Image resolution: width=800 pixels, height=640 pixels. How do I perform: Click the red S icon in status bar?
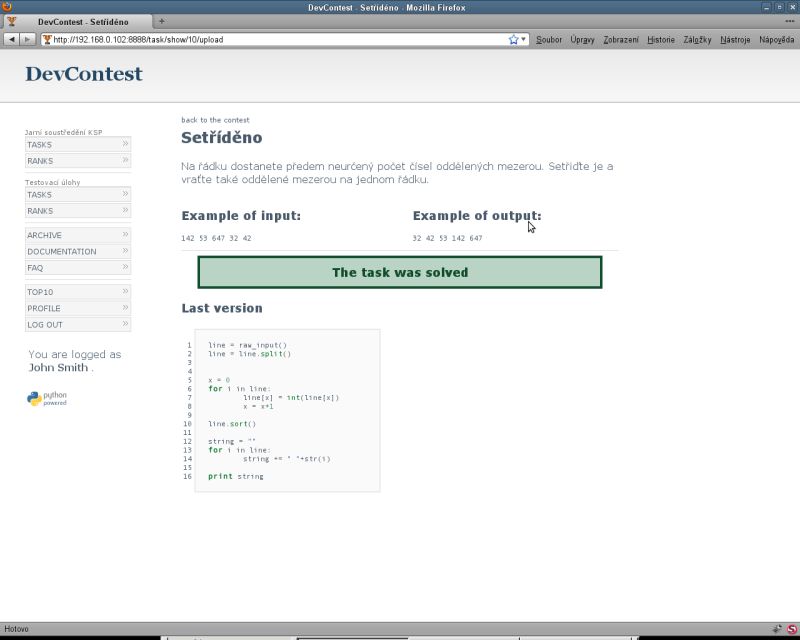pos(792,629)
